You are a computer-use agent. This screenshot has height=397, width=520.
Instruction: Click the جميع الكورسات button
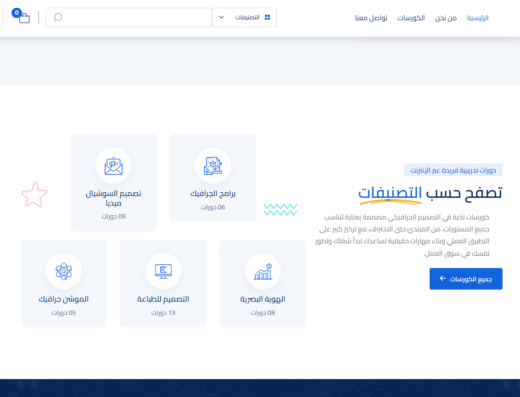click(x=466, y=279)
